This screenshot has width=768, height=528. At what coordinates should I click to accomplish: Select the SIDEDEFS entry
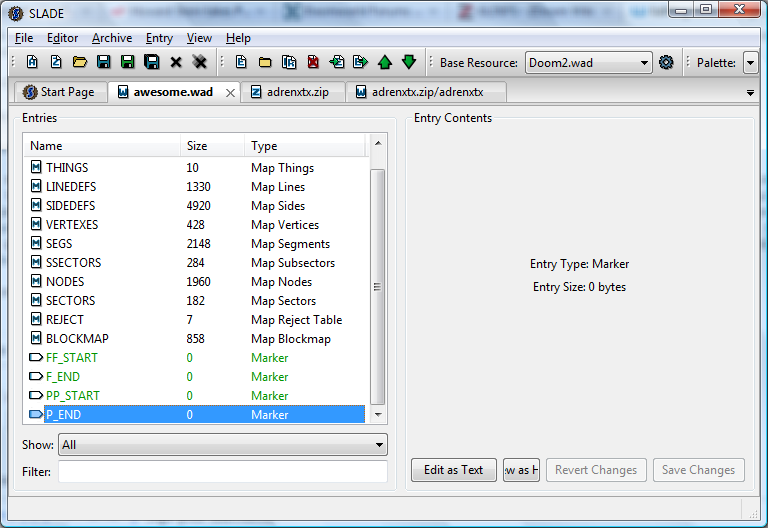click(x=195, y=206)
